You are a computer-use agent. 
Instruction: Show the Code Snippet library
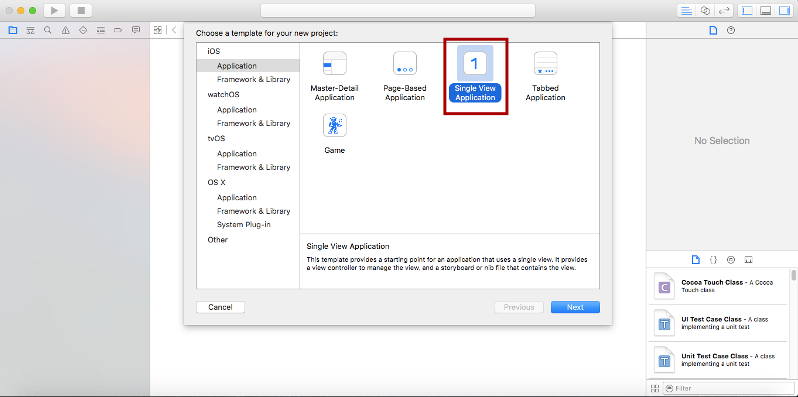(713, 260)
